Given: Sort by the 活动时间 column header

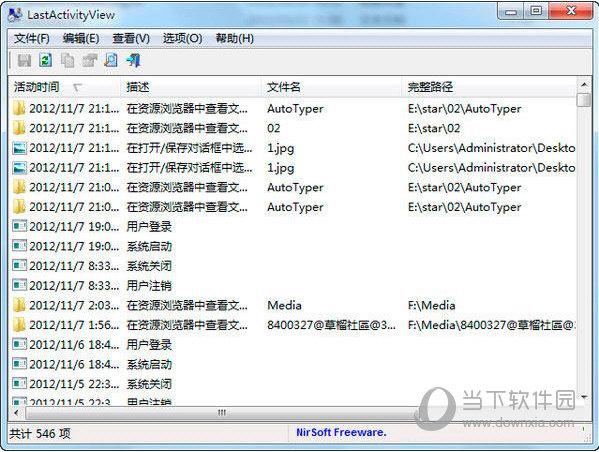Looking at the screenshot, I should click(x=64, y=87).
